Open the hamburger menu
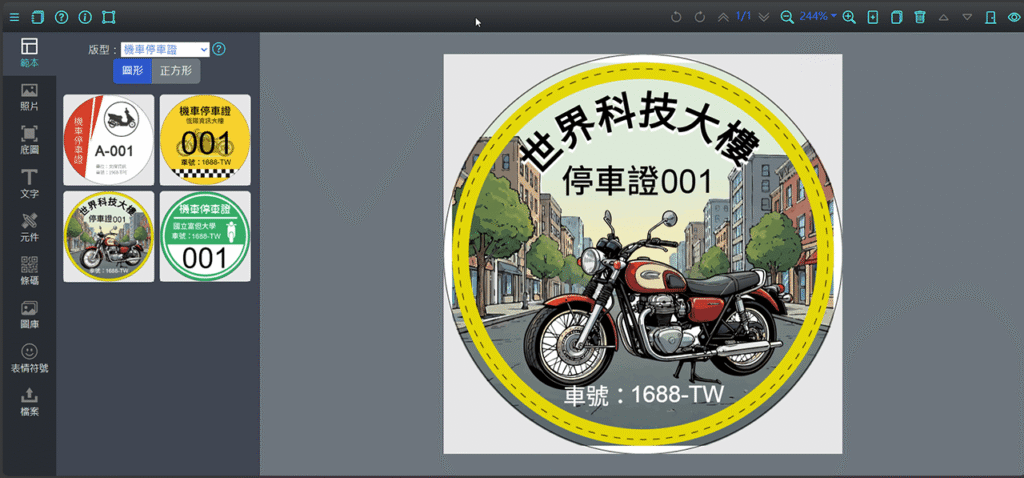Viewport: 1024px width, 478px height. tap(14, 17)
